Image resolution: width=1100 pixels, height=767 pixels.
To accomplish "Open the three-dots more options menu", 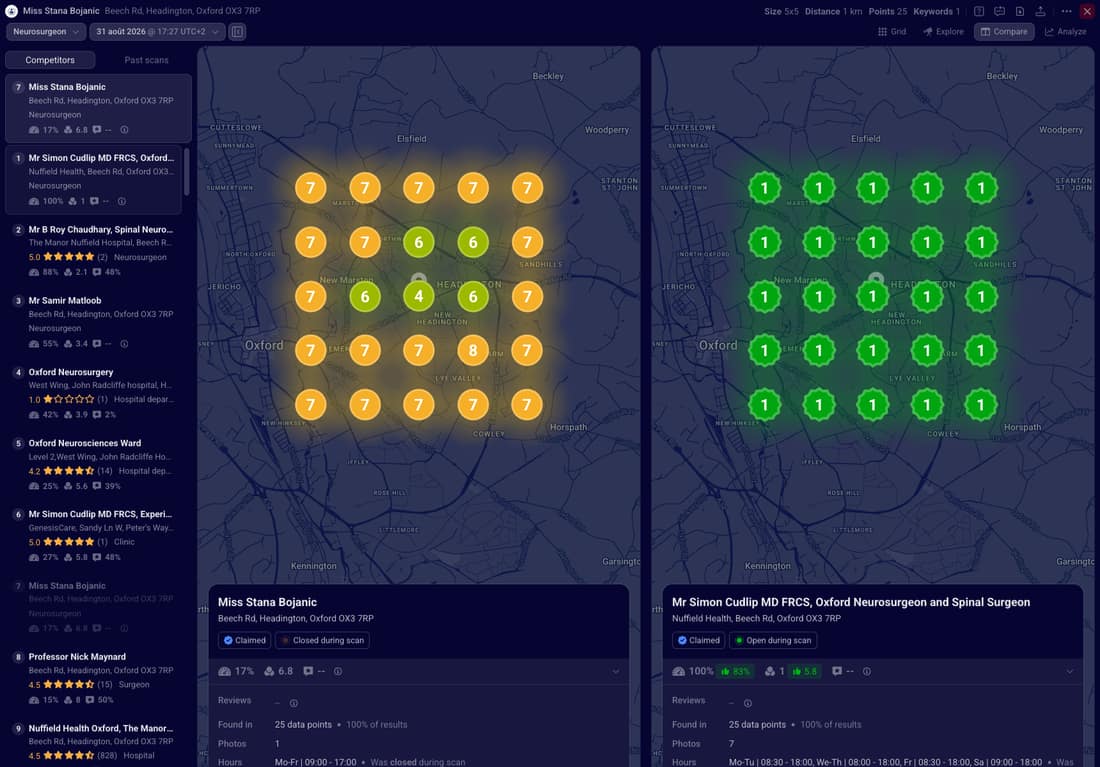I will point(1066,11).
